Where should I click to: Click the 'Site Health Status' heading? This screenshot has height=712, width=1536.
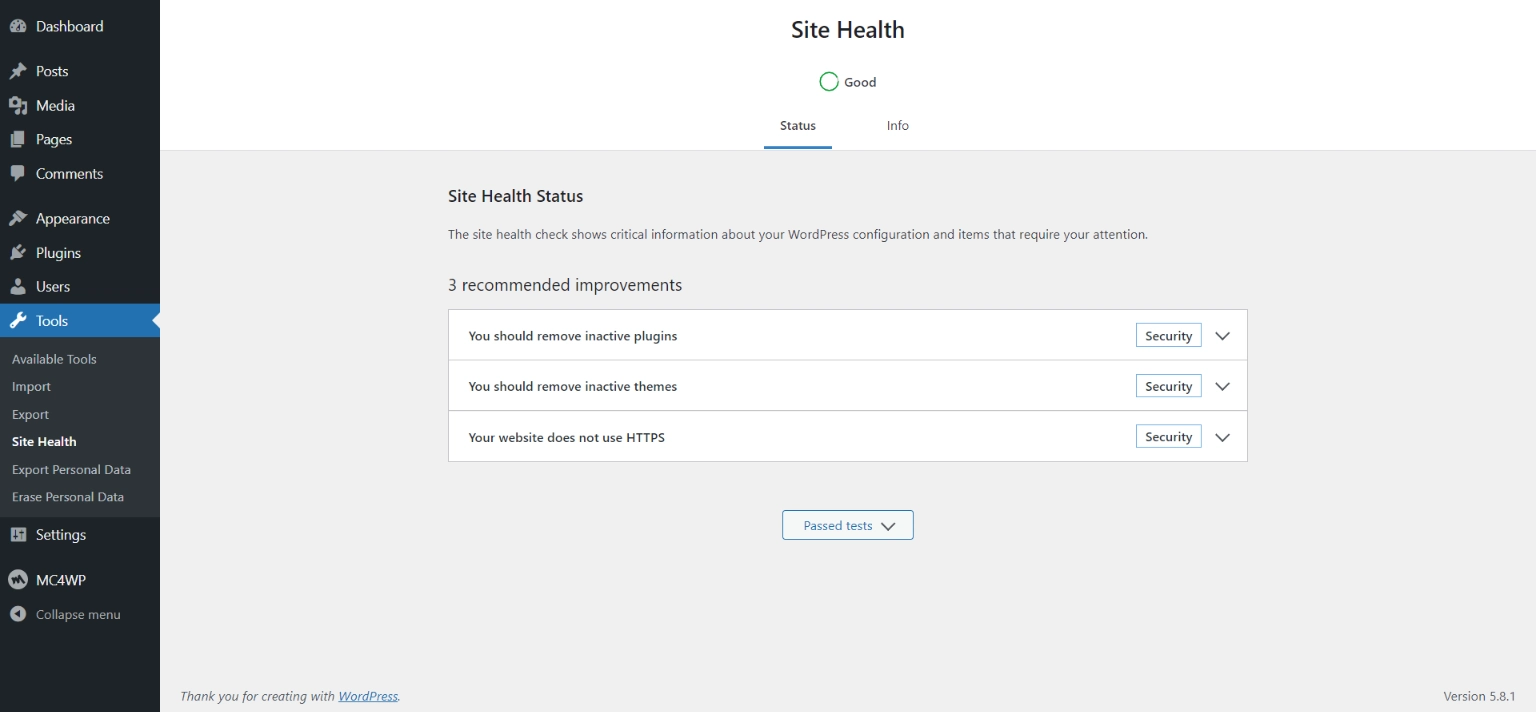coord(515,196)
